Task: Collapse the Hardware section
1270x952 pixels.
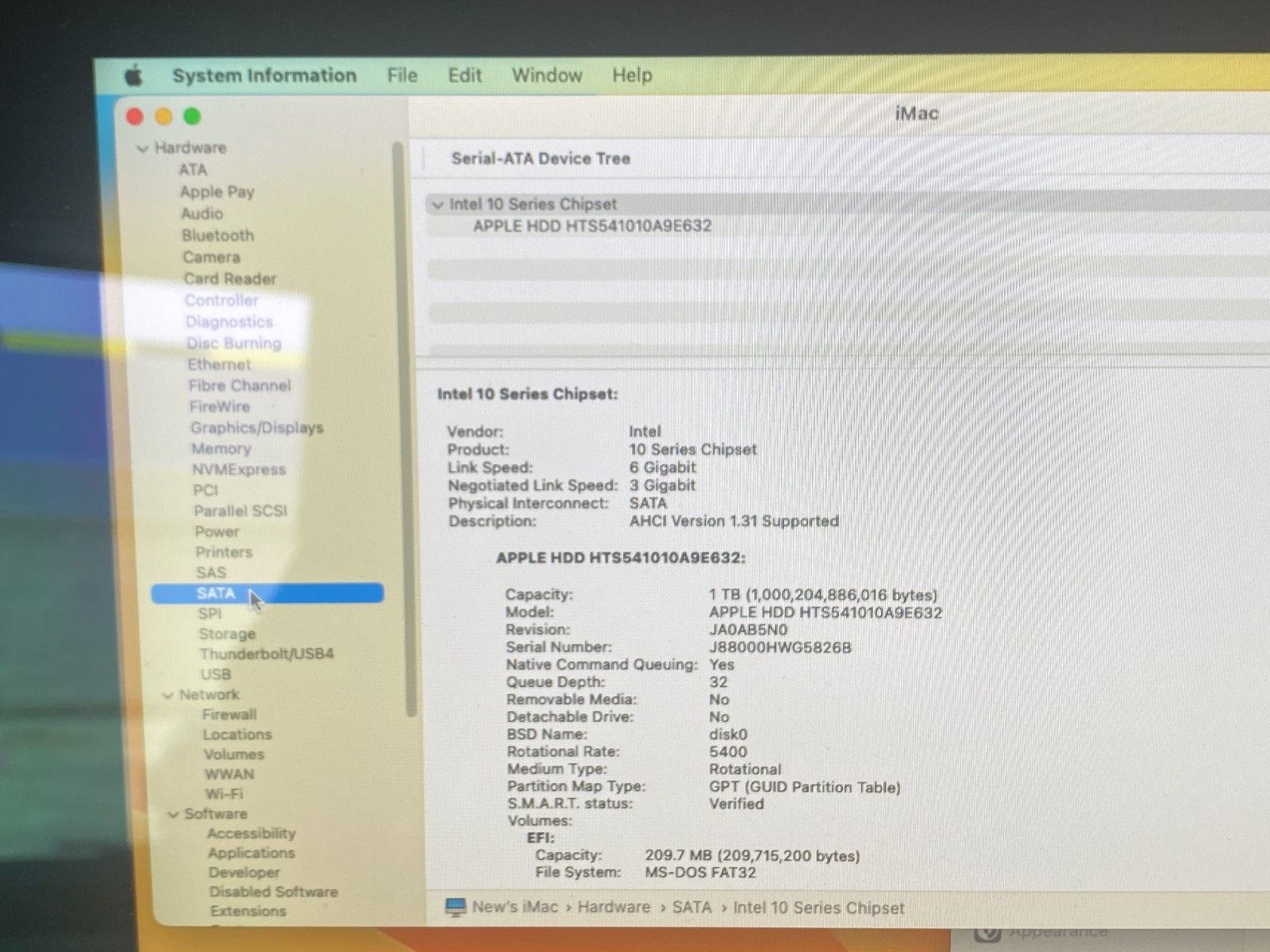Action: 143,148
